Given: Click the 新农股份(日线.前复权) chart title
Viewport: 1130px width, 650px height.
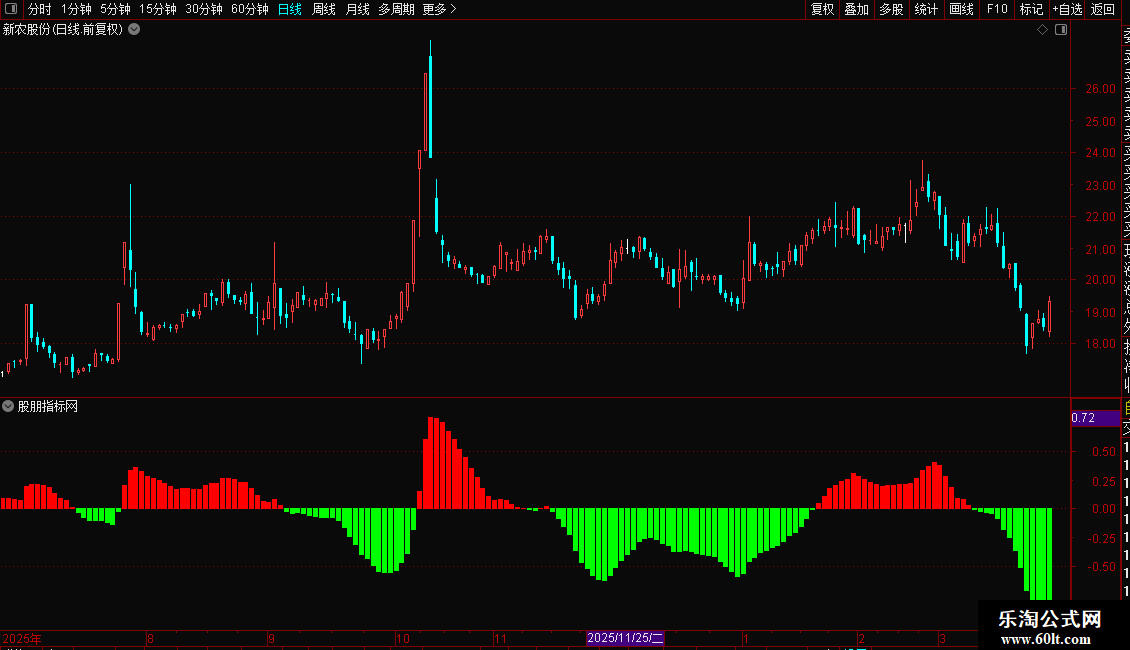Looking at the screenshot, I should tap(63, 30).
